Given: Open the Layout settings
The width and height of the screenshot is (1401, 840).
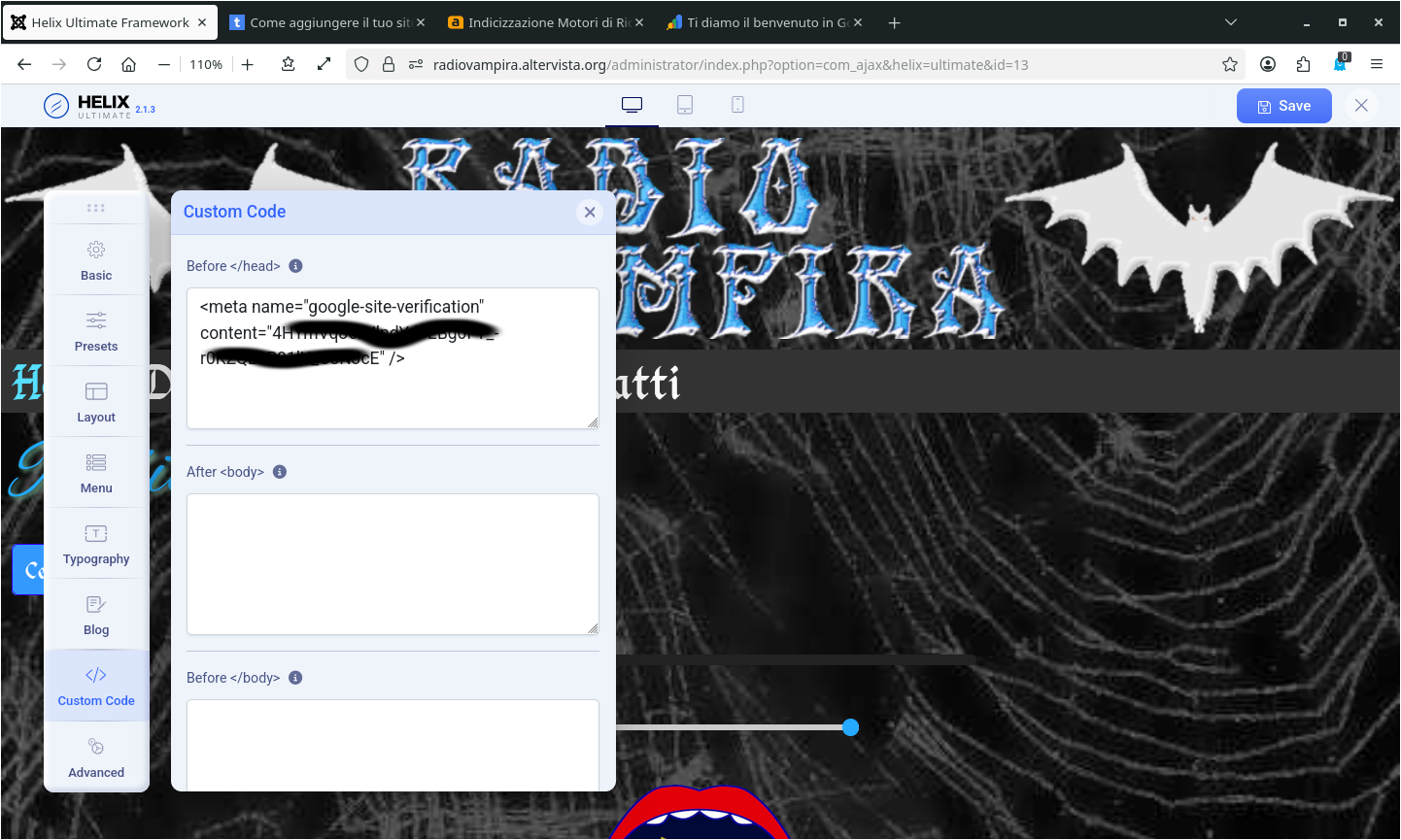Looking at the screenshot, I should coord(96,402).
